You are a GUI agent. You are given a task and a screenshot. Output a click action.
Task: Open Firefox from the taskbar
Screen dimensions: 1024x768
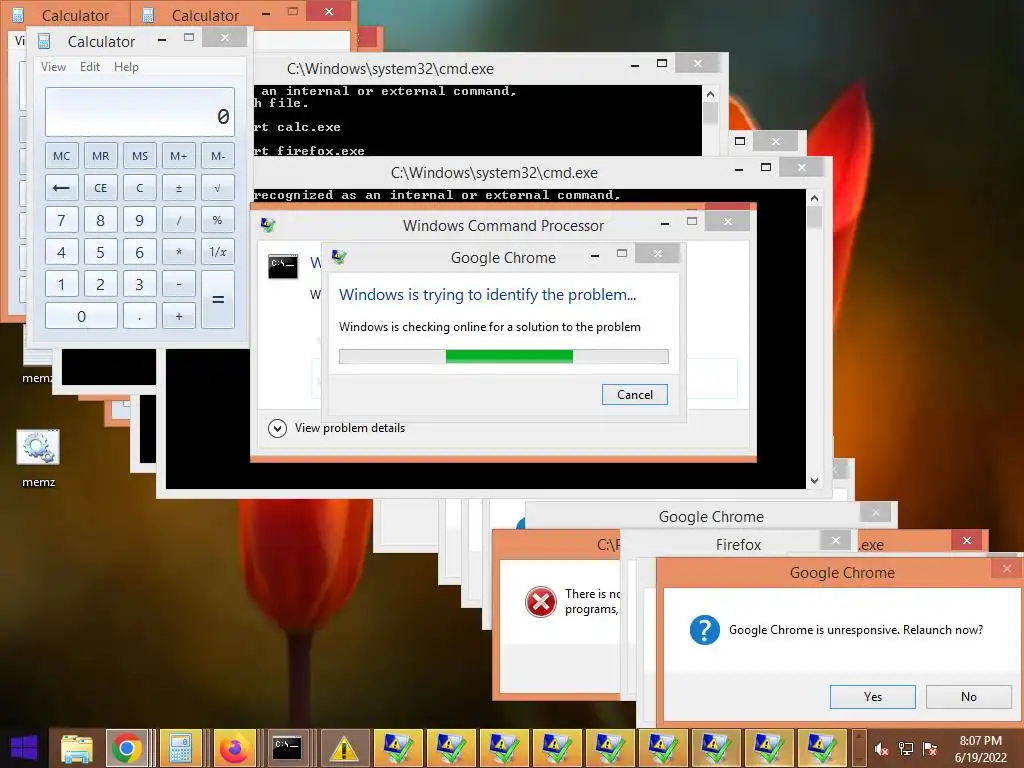tap(234, 748)
